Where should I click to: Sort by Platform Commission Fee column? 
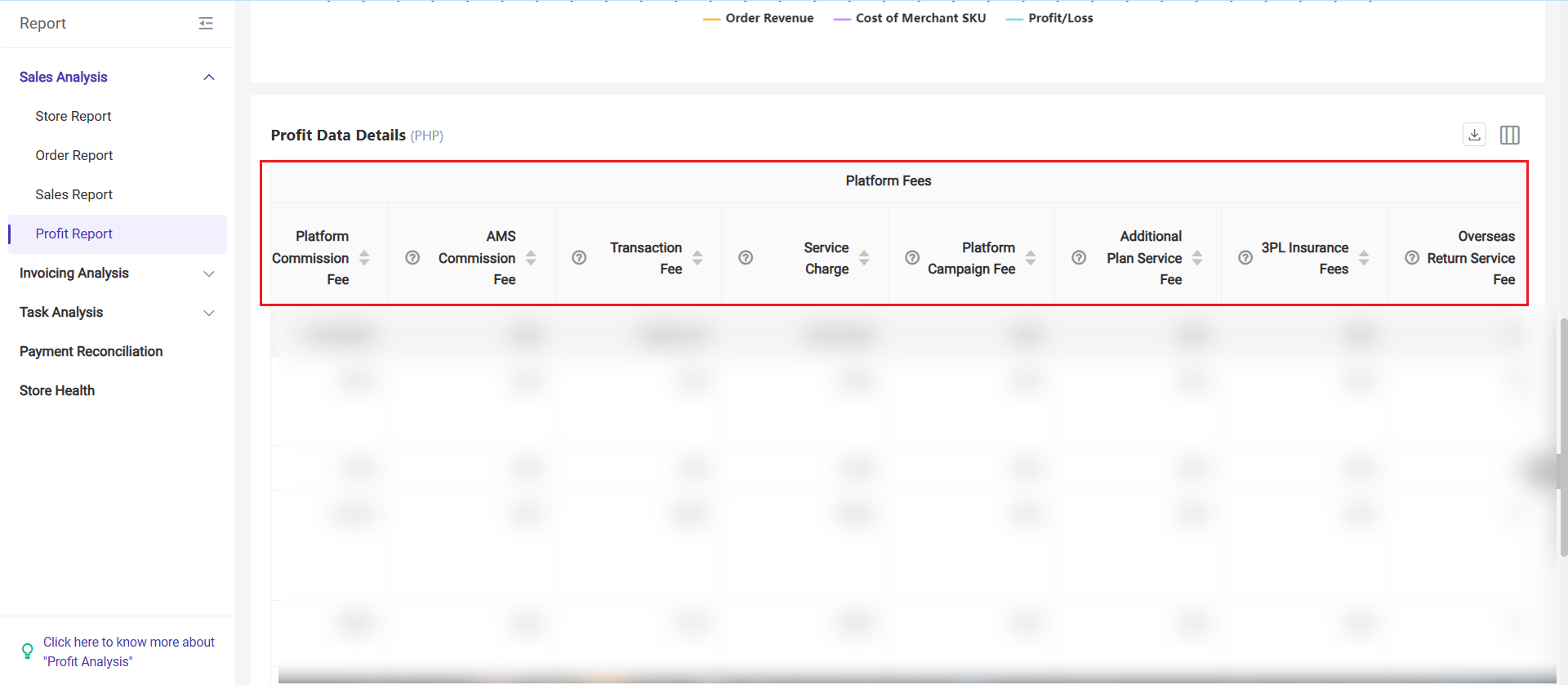pyautogui.click(x=364, y=258)
